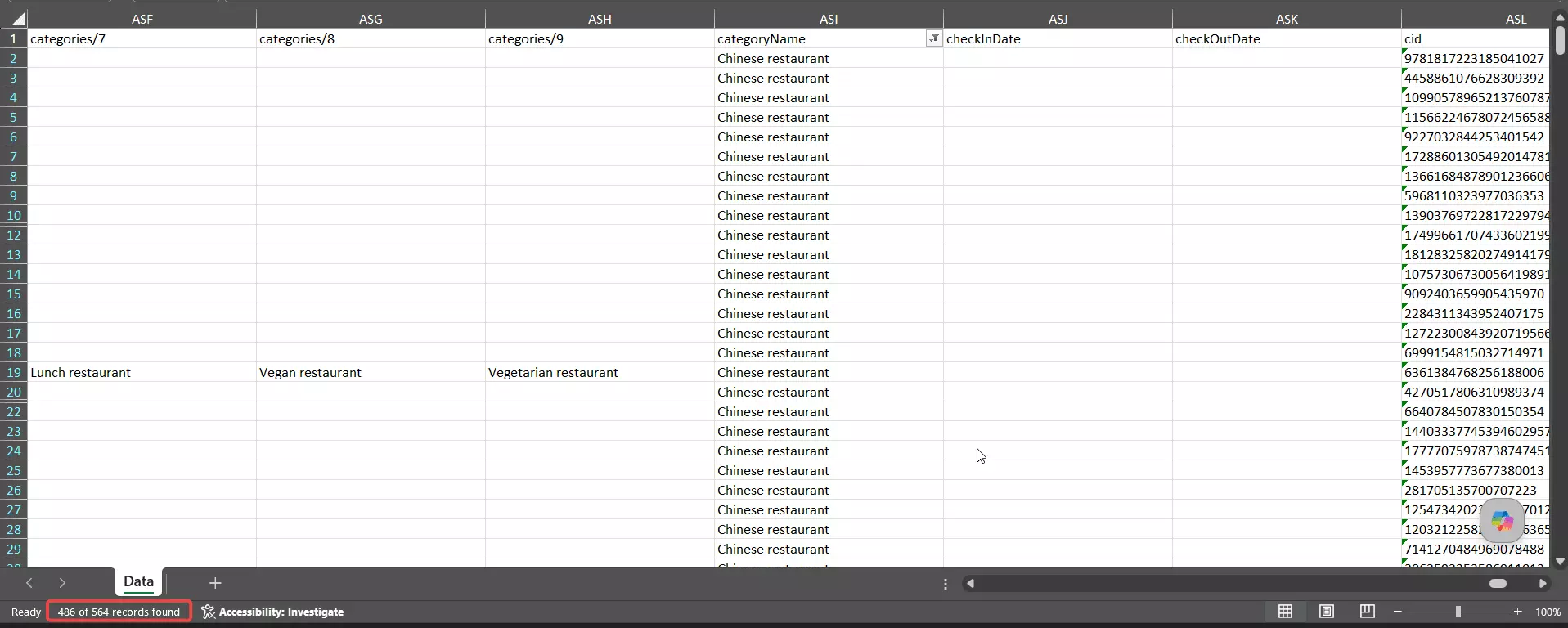This screenshot has height=628, width=1568.
Task: Select column ASG header
Action: point(371,19)
